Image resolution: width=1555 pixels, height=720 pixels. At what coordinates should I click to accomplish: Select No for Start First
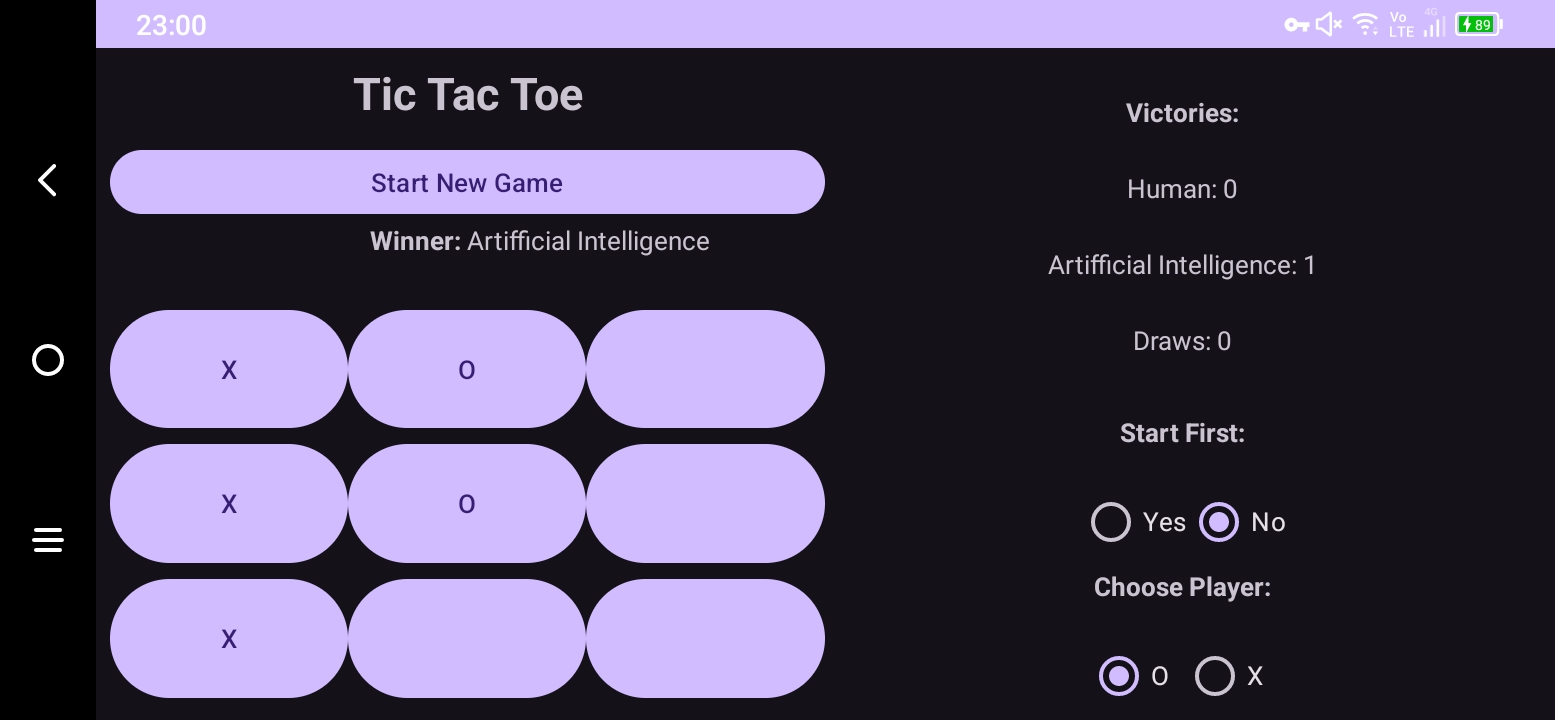[1219, 522]
